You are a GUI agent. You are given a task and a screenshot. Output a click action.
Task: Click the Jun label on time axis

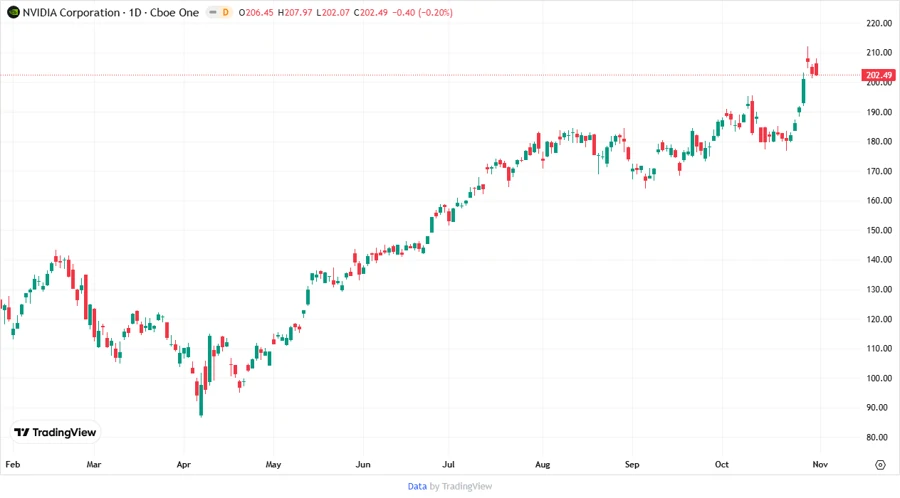pyautogui.click(x=363, y=464)
